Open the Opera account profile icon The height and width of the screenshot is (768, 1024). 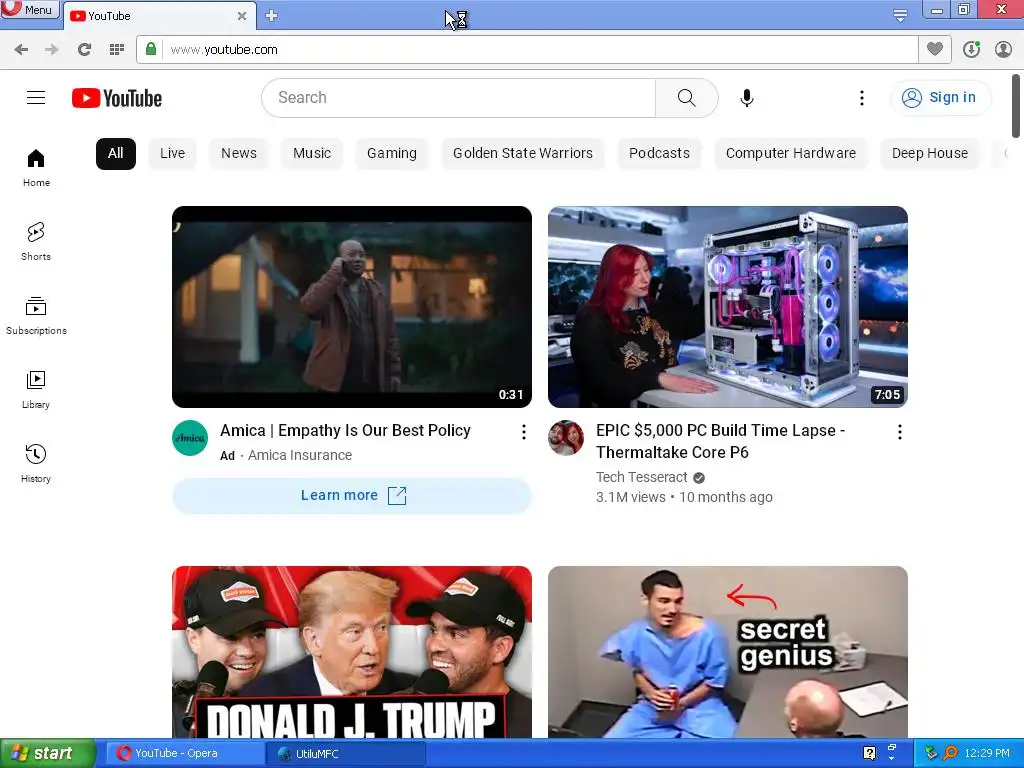click(x=1003, y=49)
